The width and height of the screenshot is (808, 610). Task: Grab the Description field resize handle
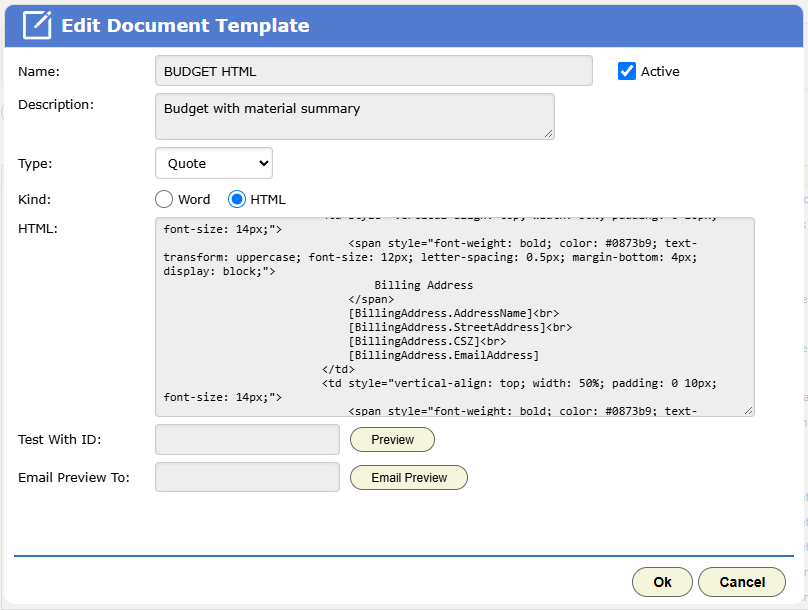(549, 134)
